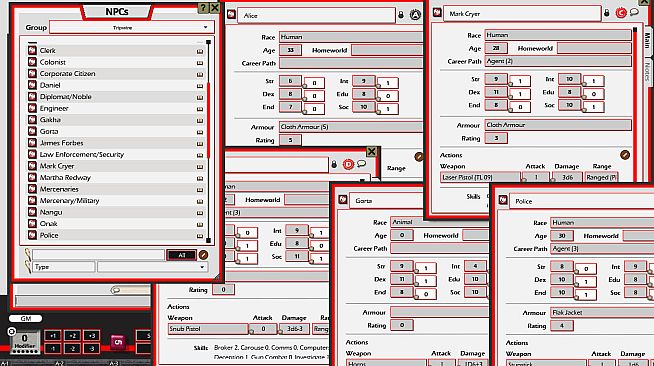The width and height of the screenshot is (654, 366).
Task: Click the +1 modifier button
Action: point(53,336)
